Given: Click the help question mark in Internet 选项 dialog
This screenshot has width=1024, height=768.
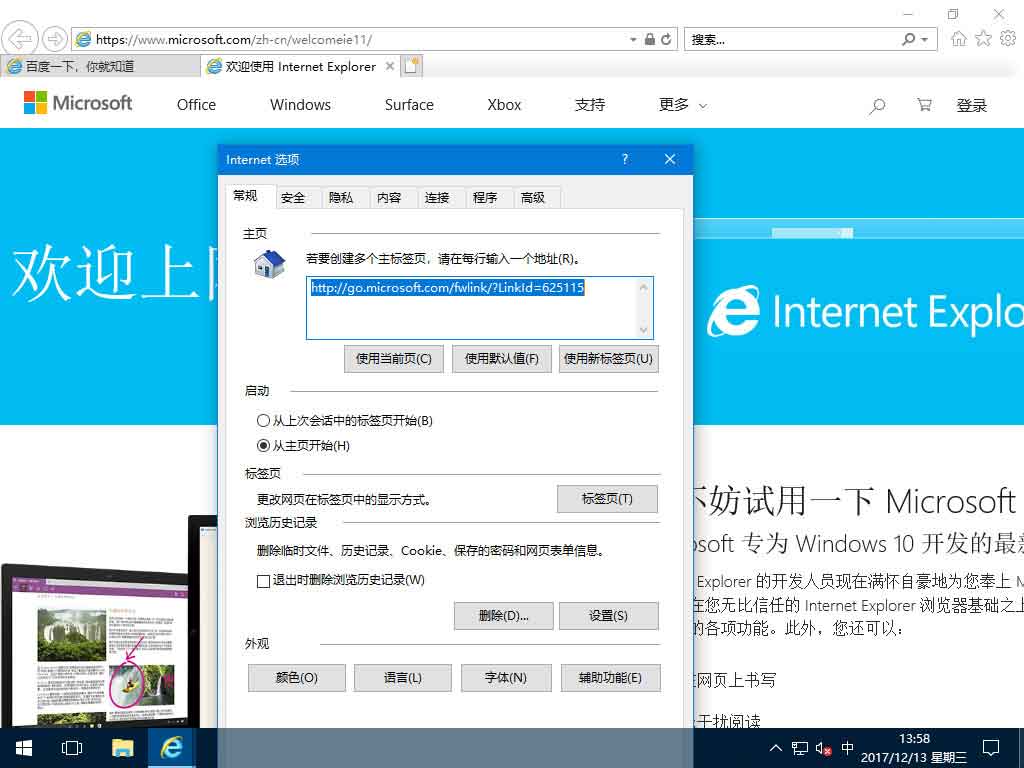Looking at the screenshot, I should (625, 159).
